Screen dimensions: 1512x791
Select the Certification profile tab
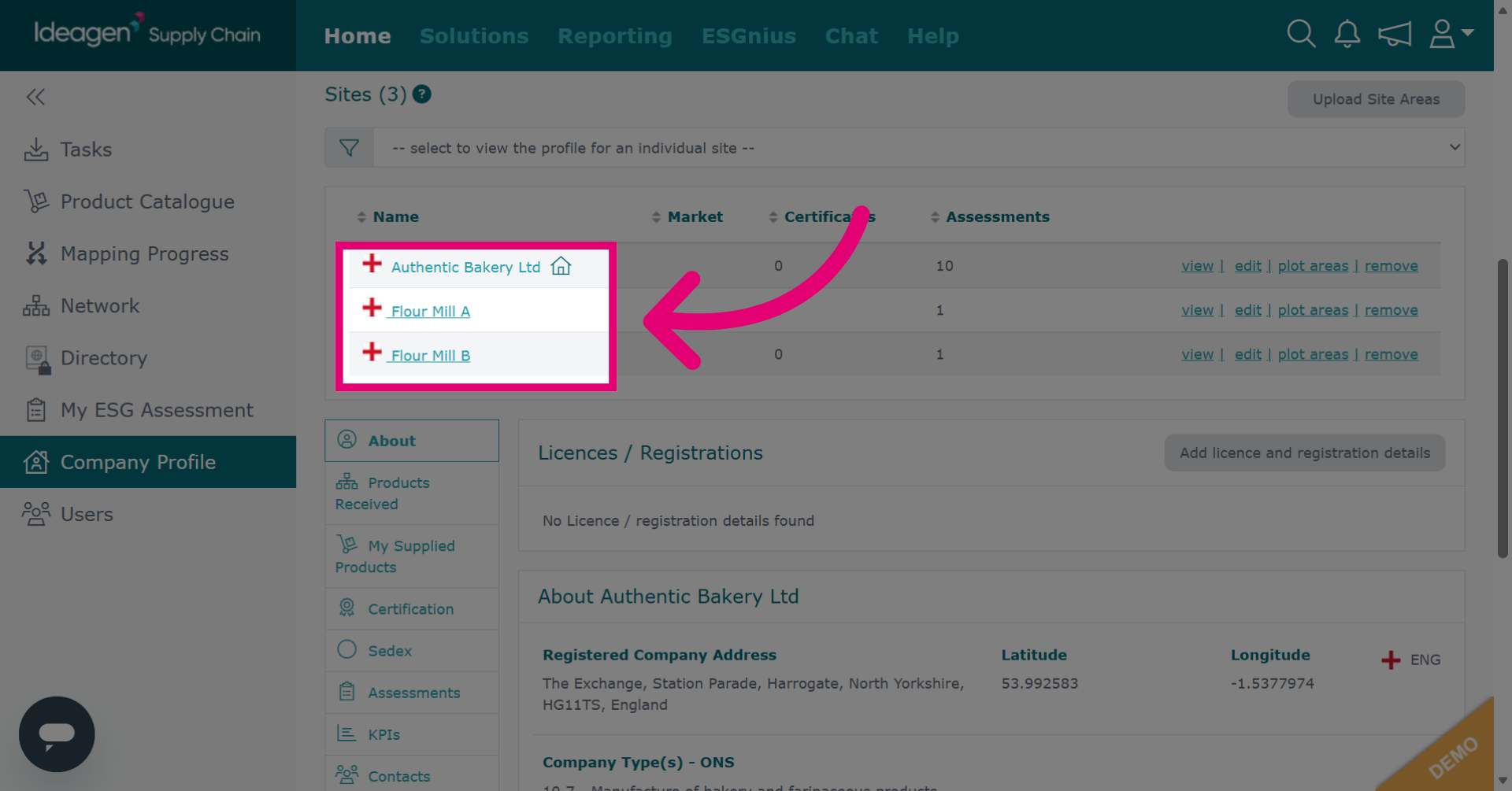click(412, 608)
